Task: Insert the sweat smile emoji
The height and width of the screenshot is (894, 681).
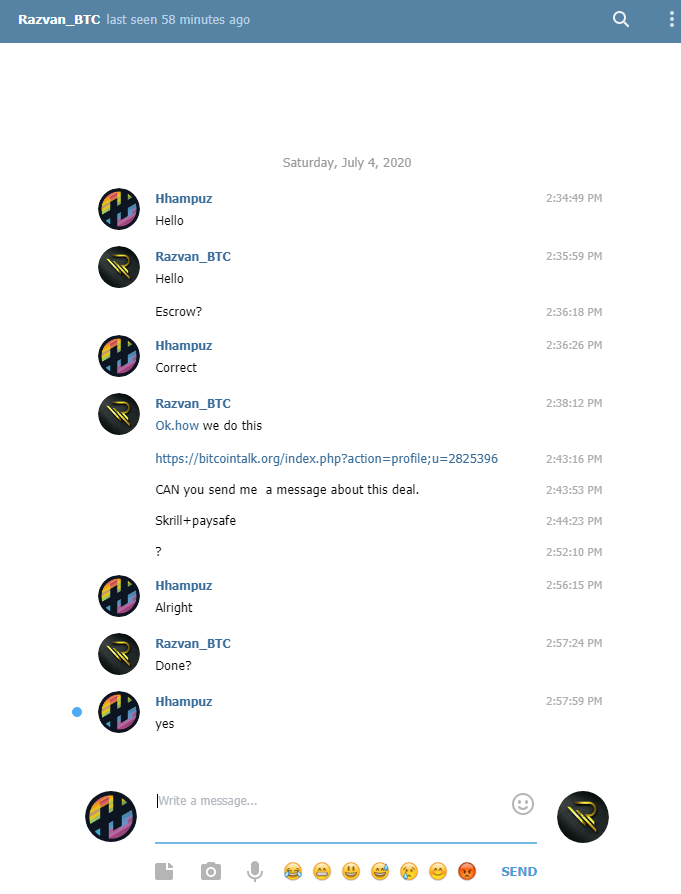Action: click(x=380, y=871)
